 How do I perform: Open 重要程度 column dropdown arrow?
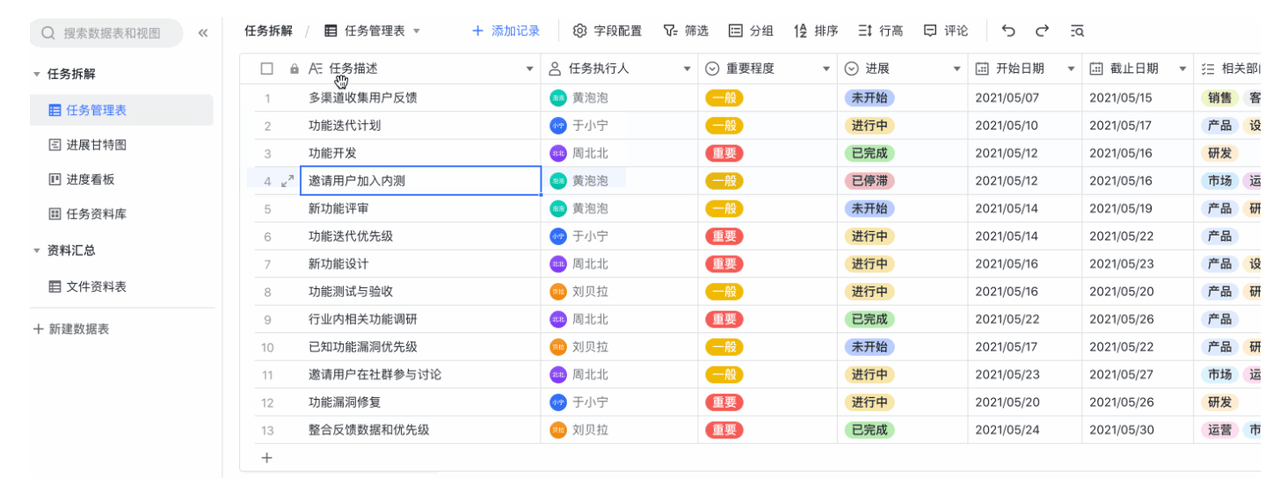coord(826,69)
